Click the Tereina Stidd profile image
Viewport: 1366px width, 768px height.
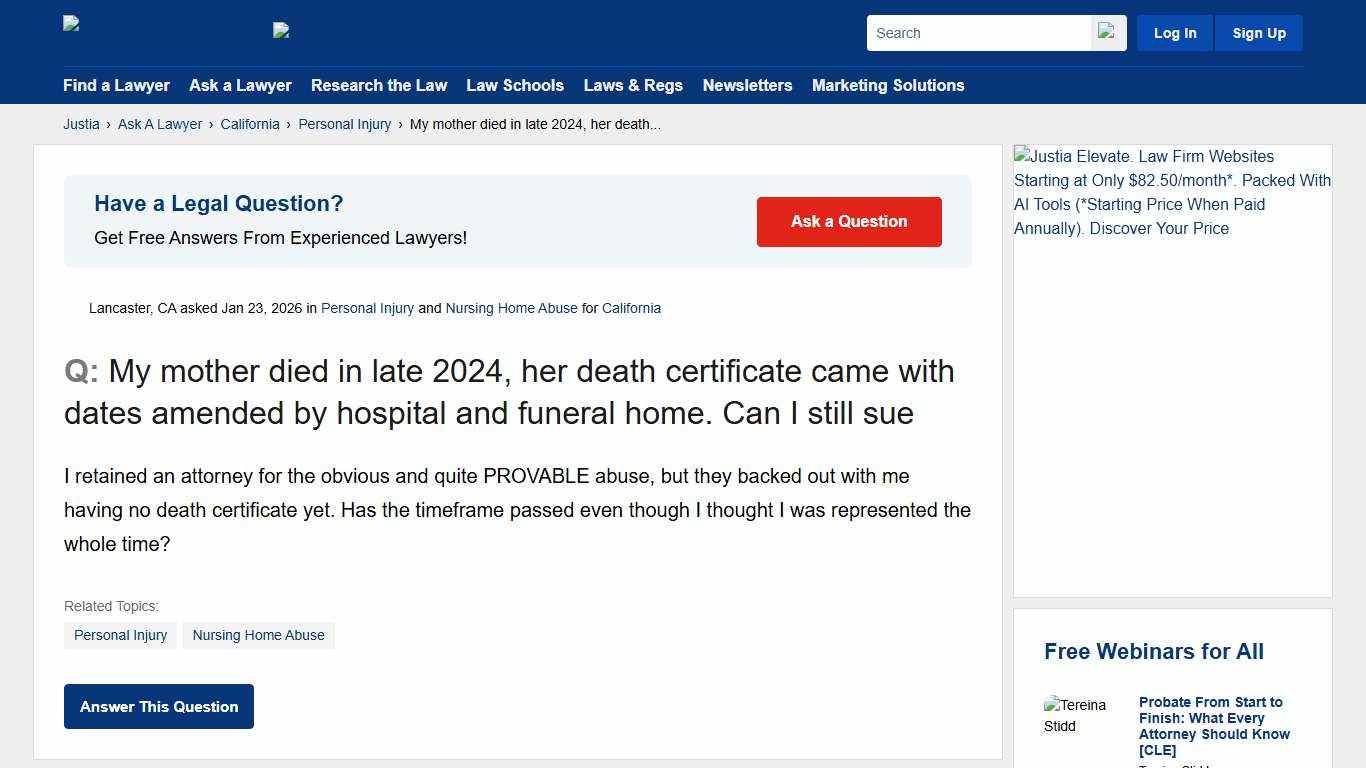click(1078, 715)
